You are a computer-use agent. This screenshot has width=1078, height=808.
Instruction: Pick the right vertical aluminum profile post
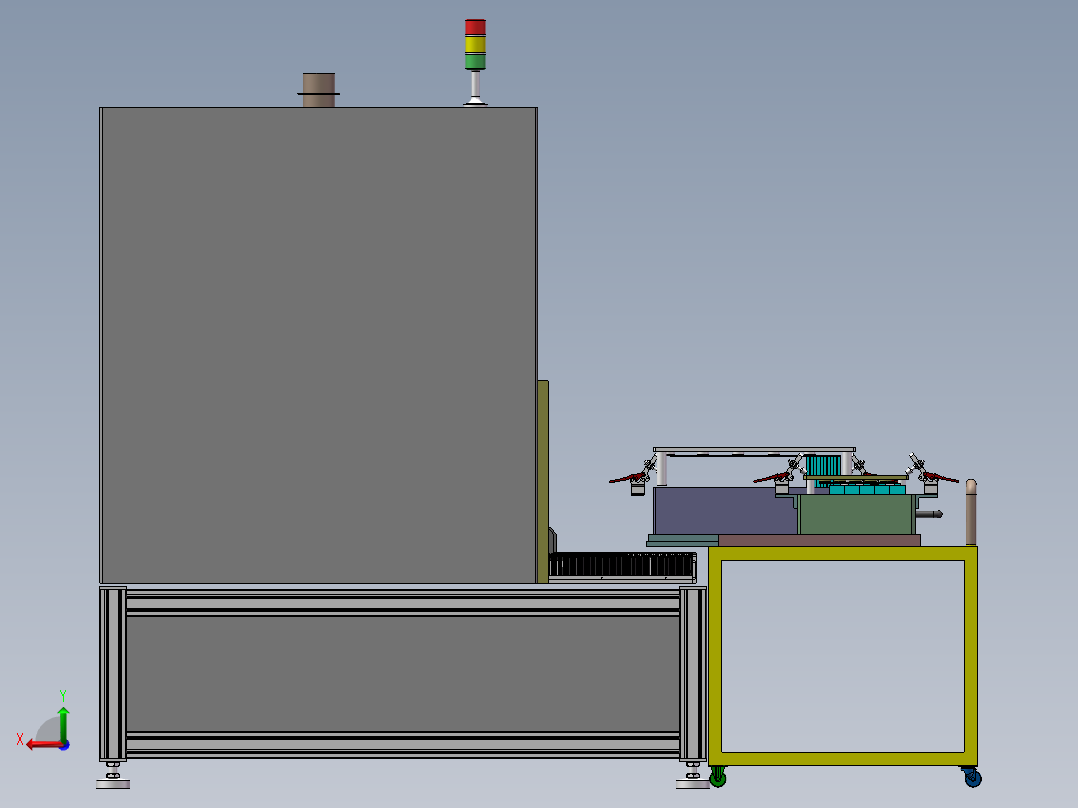pyautogui.click(x=692, y=673)
